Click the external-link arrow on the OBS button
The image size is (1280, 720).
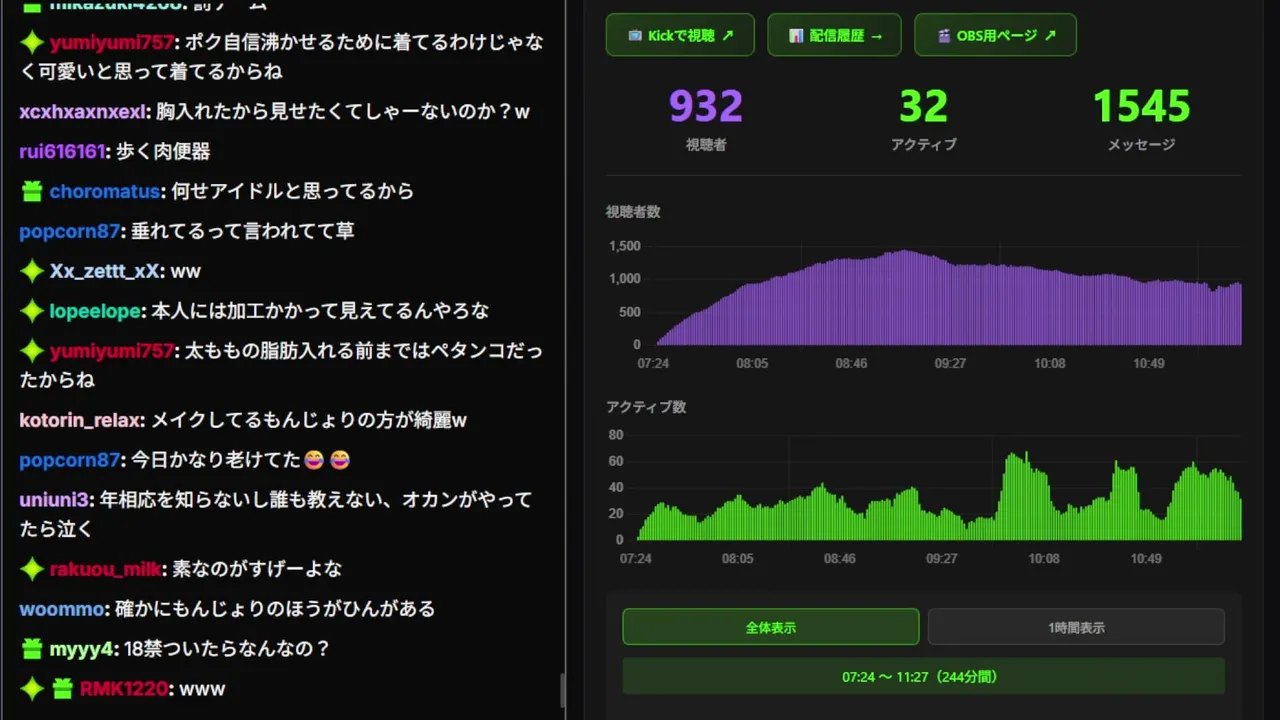click(x=1050, y=36)
